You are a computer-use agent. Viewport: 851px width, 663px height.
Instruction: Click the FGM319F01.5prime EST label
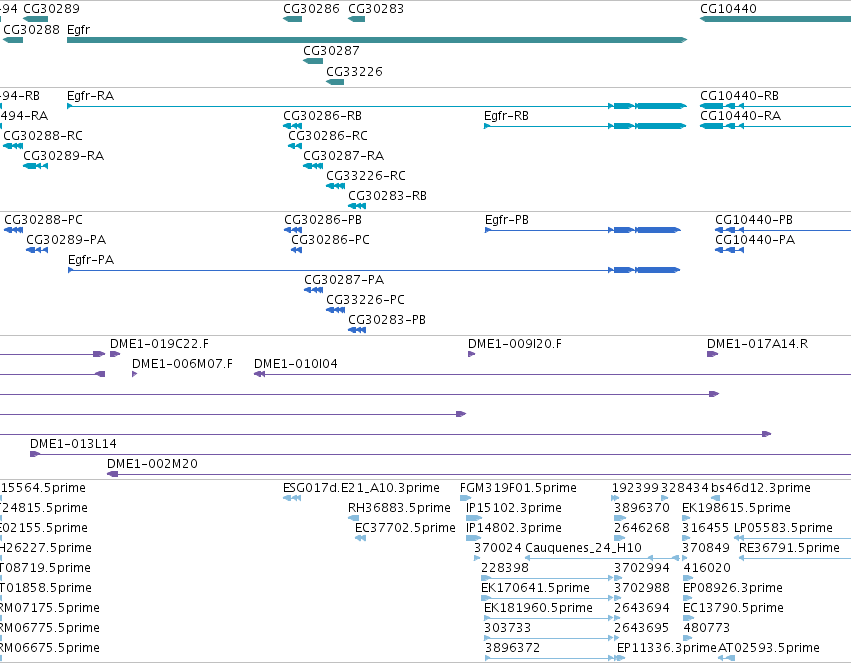pos(518,488)
